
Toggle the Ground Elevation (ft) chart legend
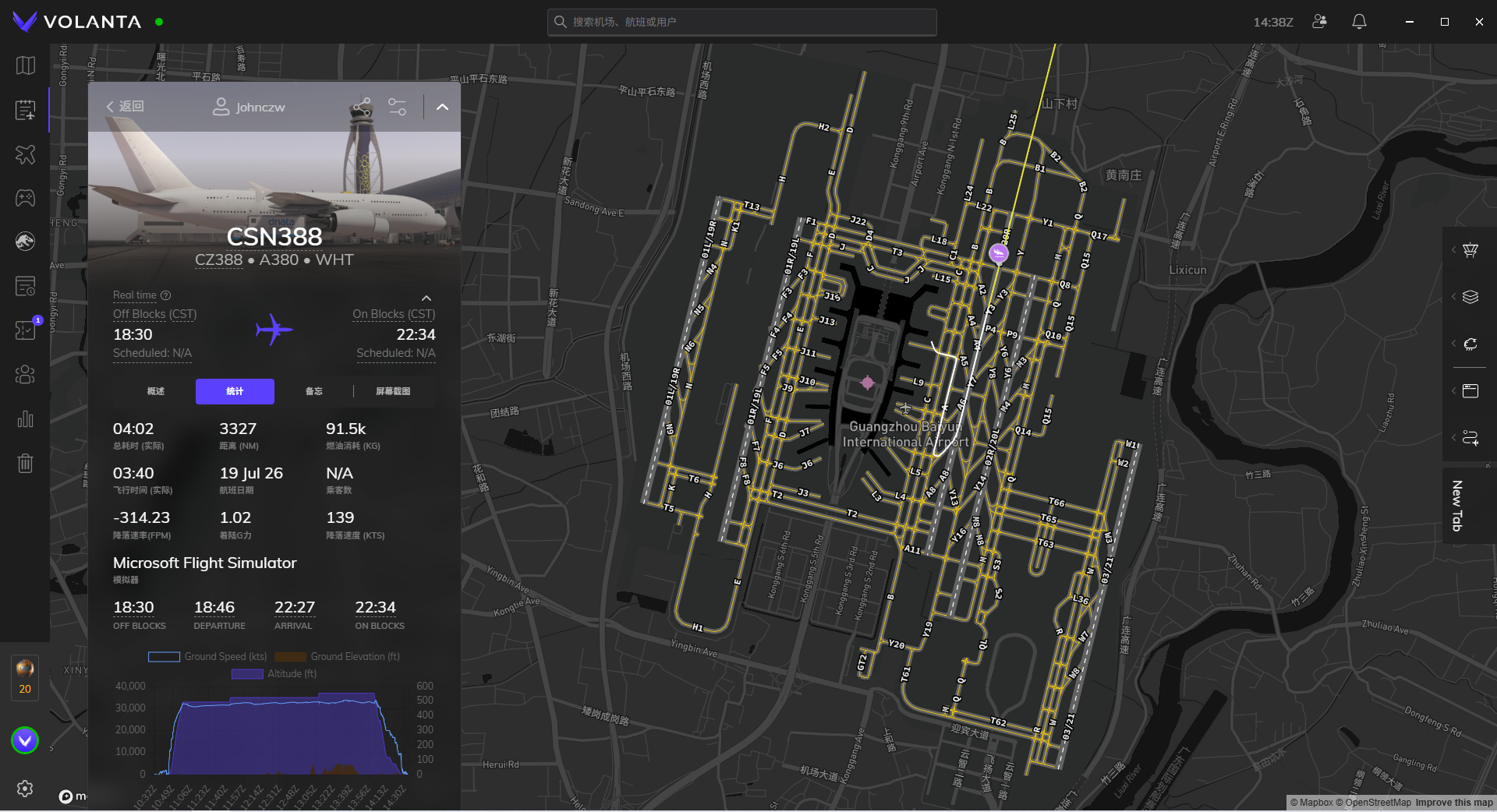click(337, 657)
